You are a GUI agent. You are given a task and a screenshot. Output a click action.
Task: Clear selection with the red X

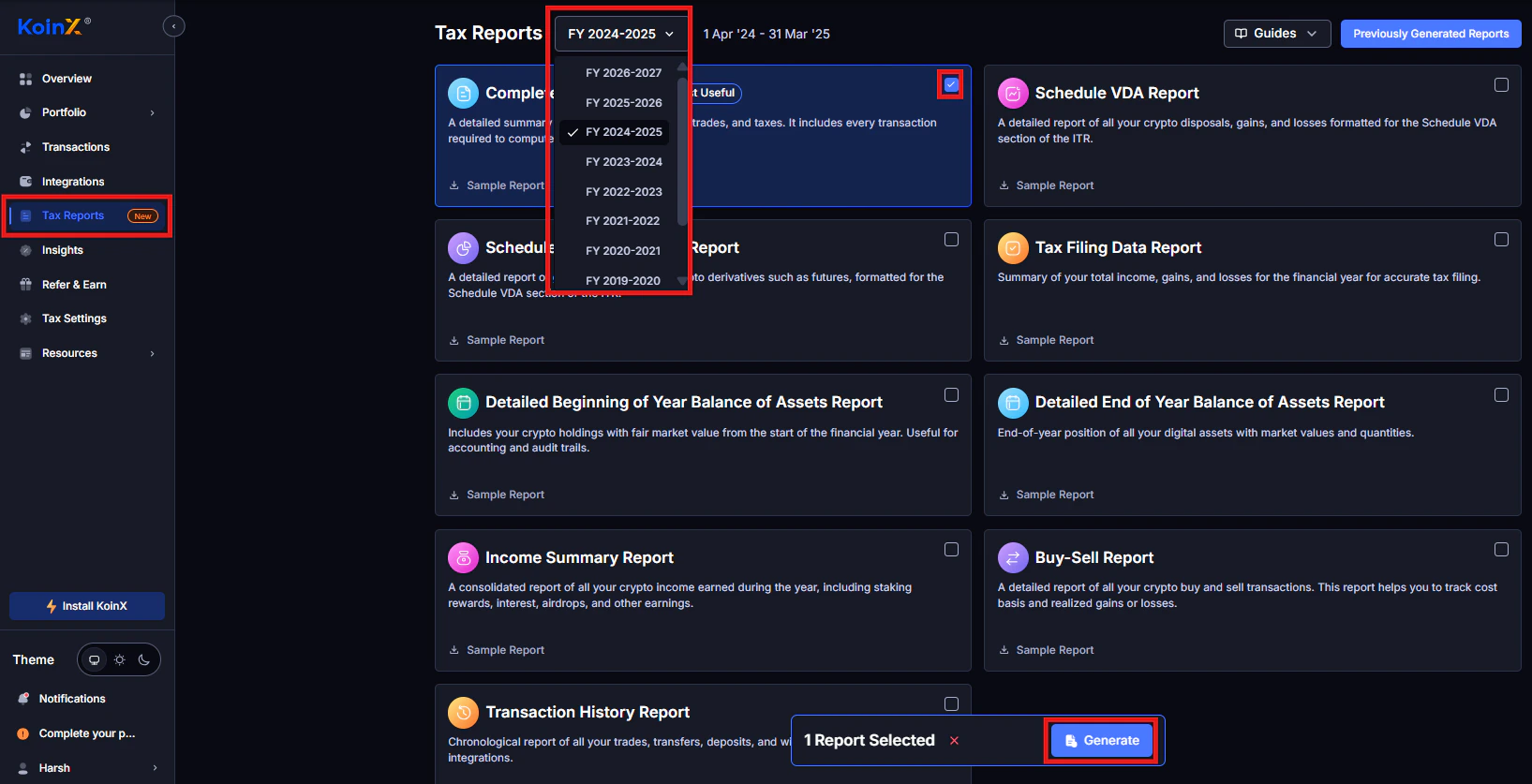954,741
